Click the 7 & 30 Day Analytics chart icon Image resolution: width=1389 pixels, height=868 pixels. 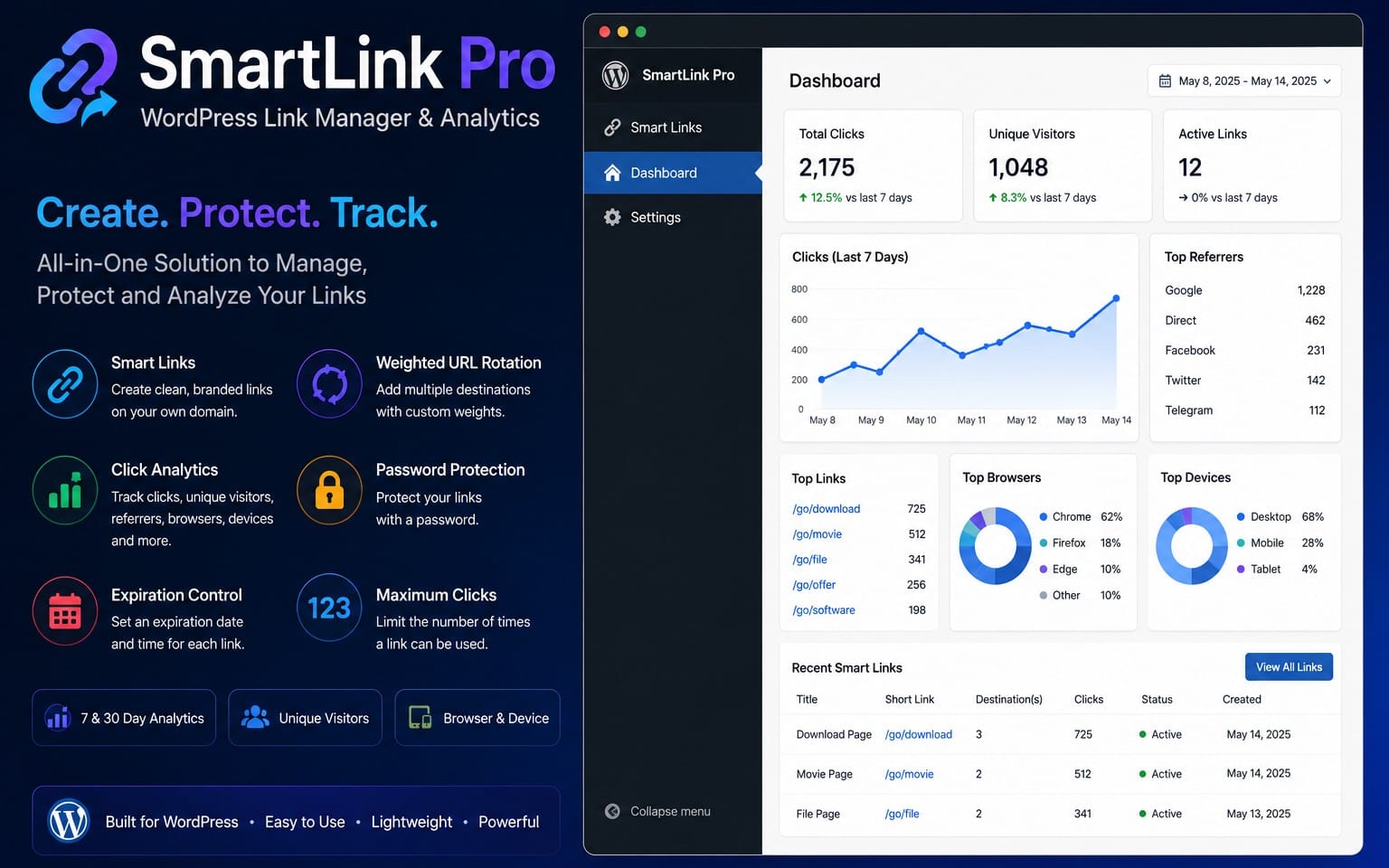(x=58, y=718)
